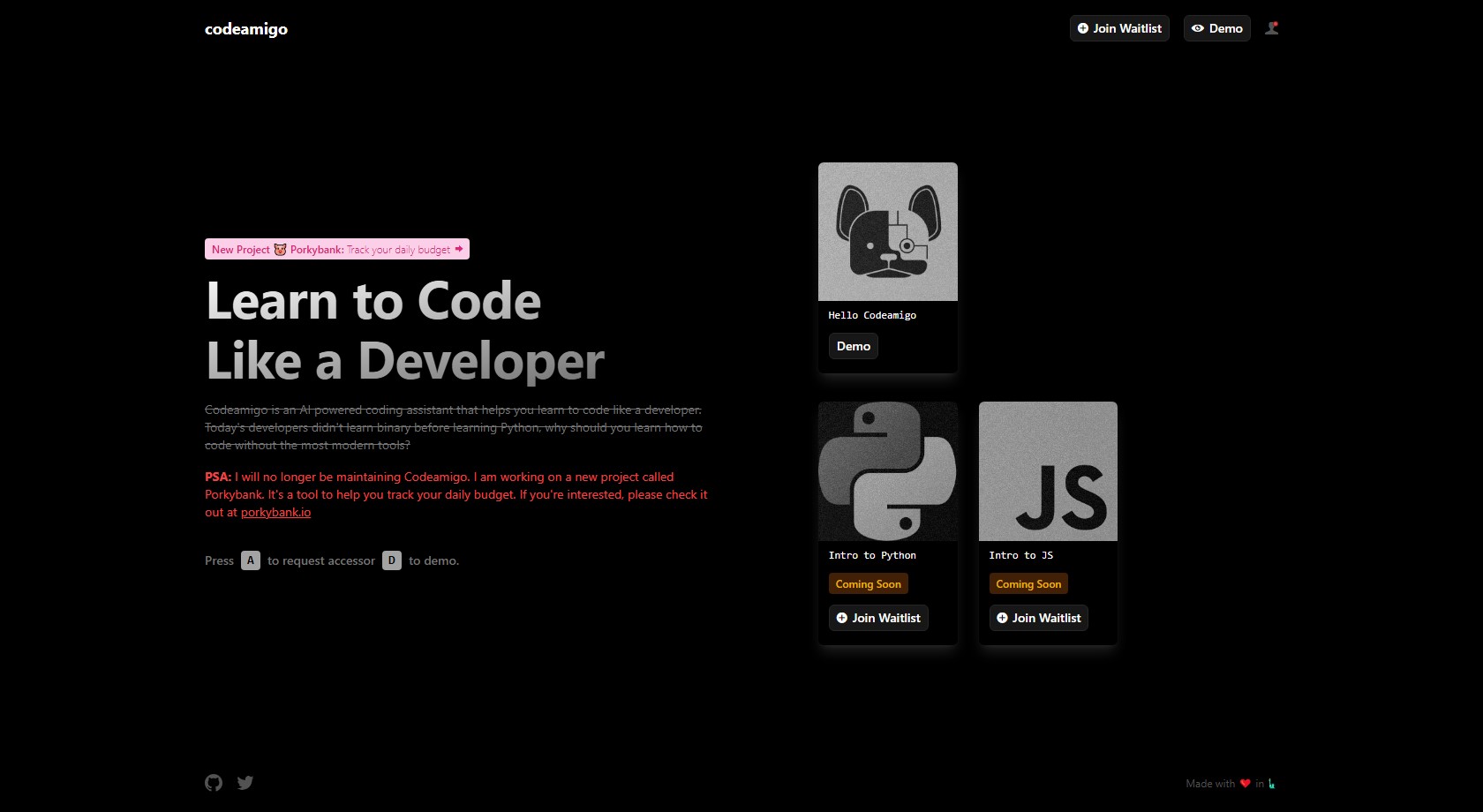Screen dimensions: 1483x812
Task: Open the Twitter bird icon in footer
Action: (245, 783)
